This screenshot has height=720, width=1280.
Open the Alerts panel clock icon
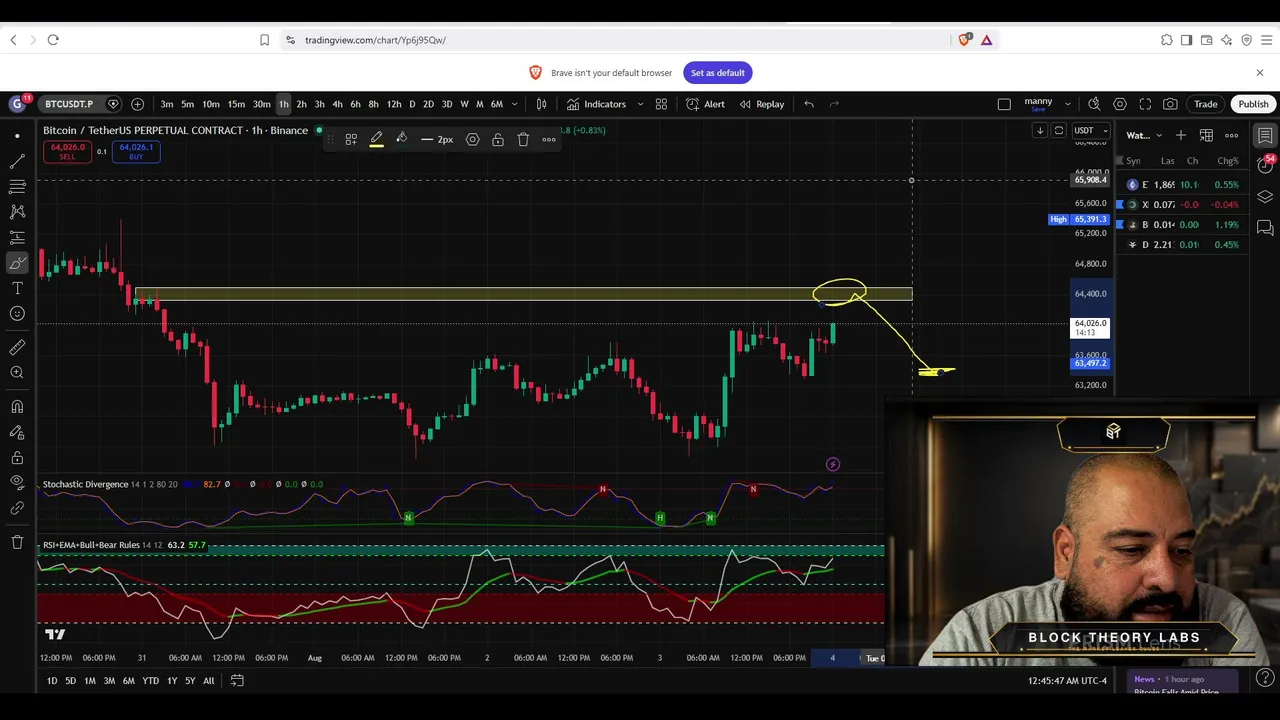[x=1265, y=166]
